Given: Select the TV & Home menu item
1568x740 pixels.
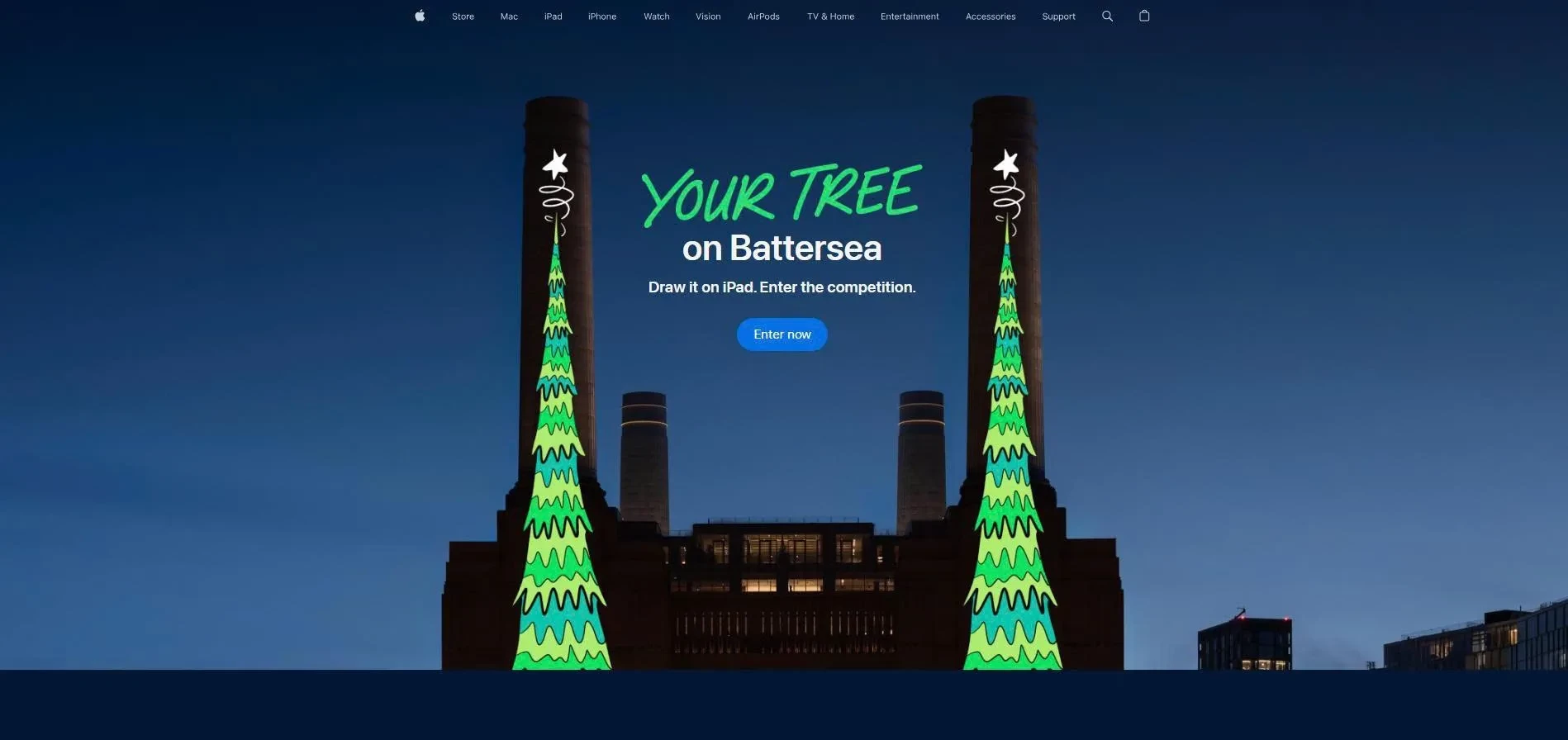Looking at the screenshot, I should click(x=830, y=17).
